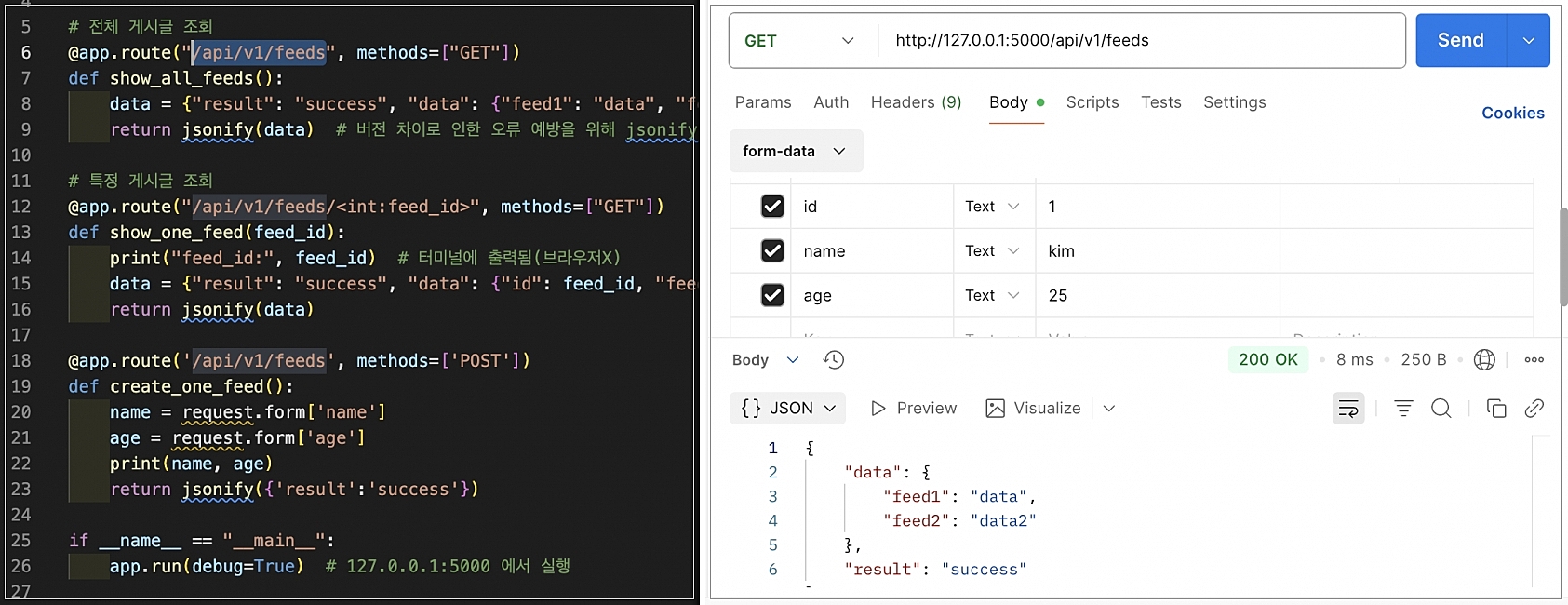Click the Postman vertical scrollbar thumb

pyautogui.click(x=1563, y=257)
